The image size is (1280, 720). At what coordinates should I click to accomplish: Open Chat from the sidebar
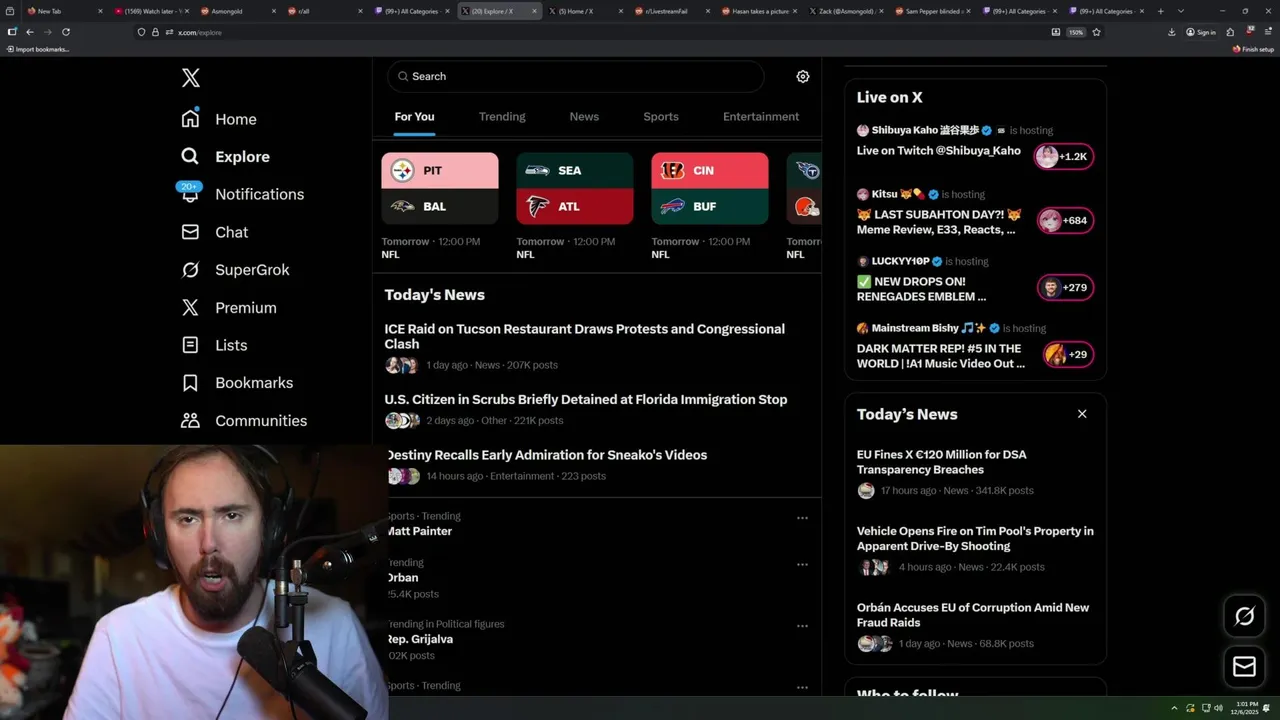pyautogui.click(x=214, y=232)
